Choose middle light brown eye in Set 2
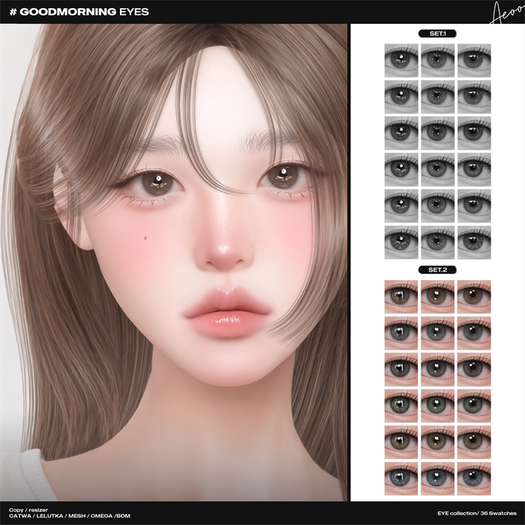The image size is (525, 525). click(x=438, y=297)
